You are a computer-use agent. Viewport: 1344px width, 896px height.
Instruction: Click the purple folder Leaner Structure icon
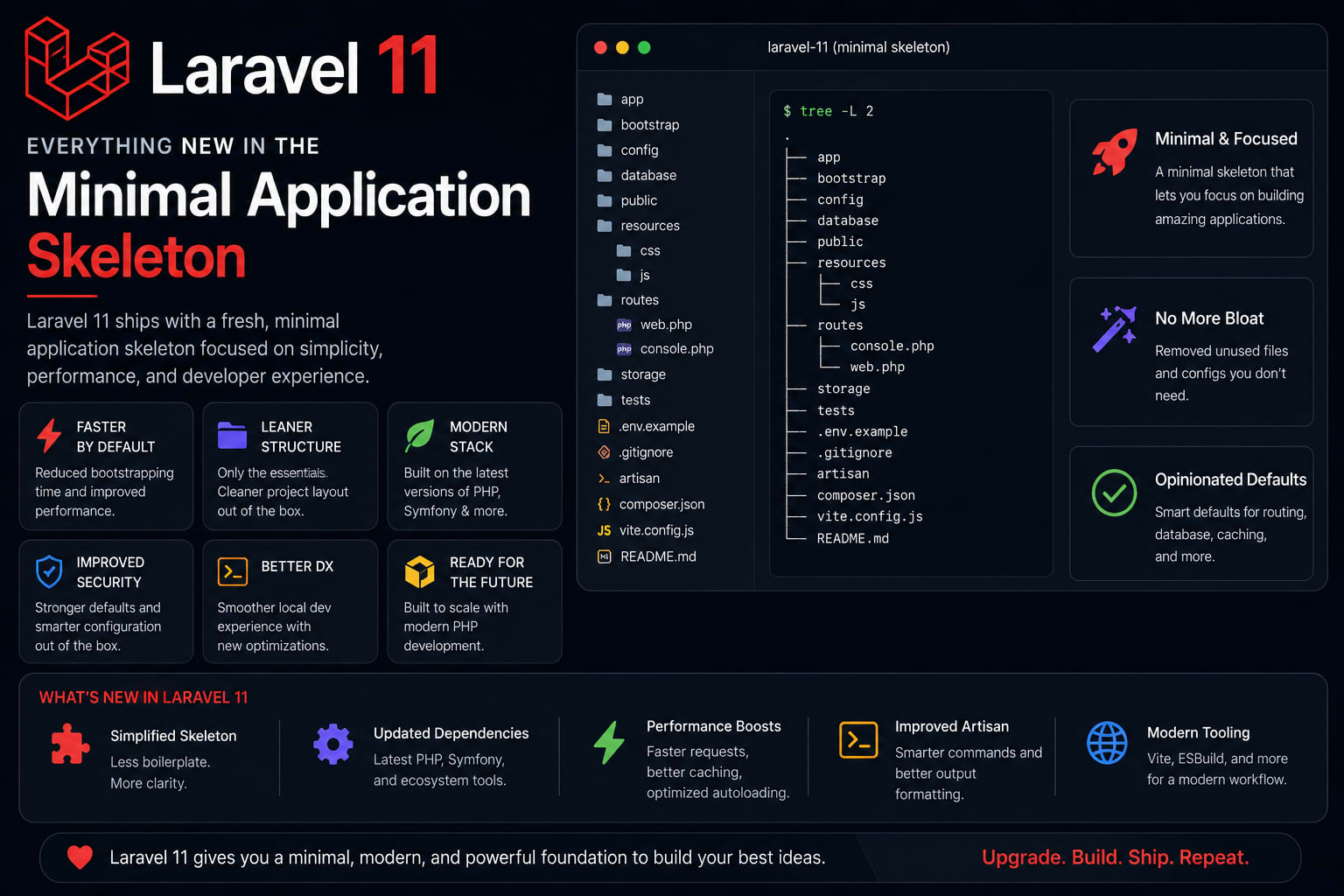(x=232, y=435)
